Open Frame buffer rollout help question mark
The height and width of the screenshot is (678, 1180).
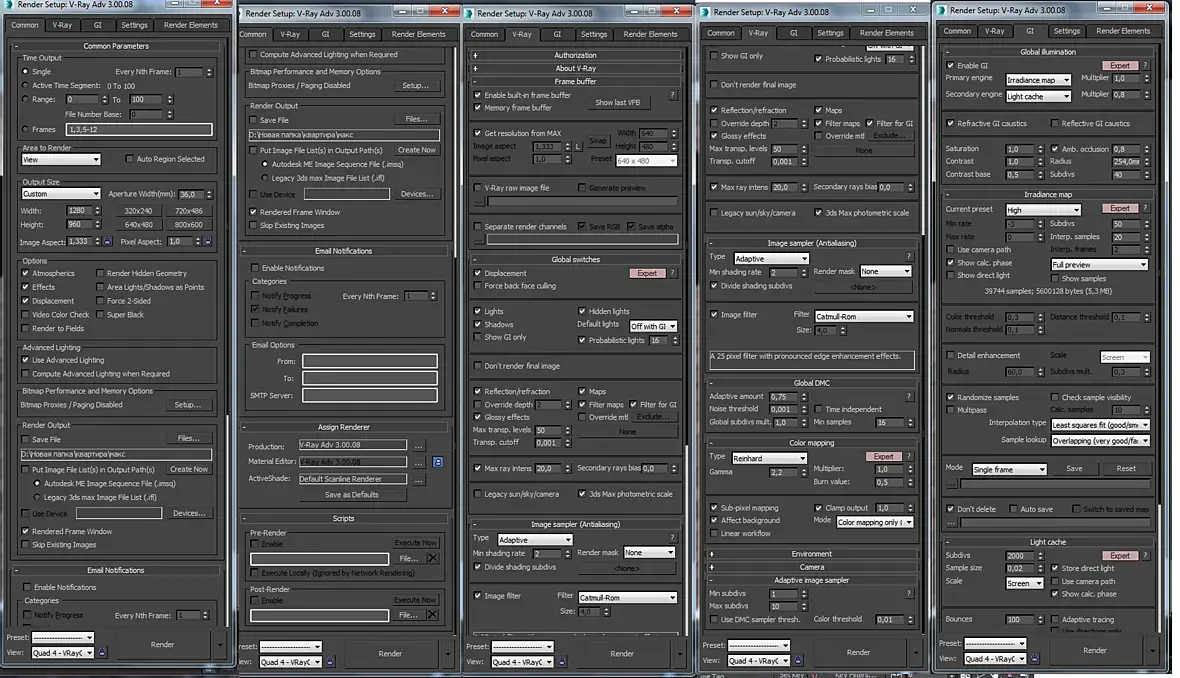pyautogui.click(x=672, y=95)
